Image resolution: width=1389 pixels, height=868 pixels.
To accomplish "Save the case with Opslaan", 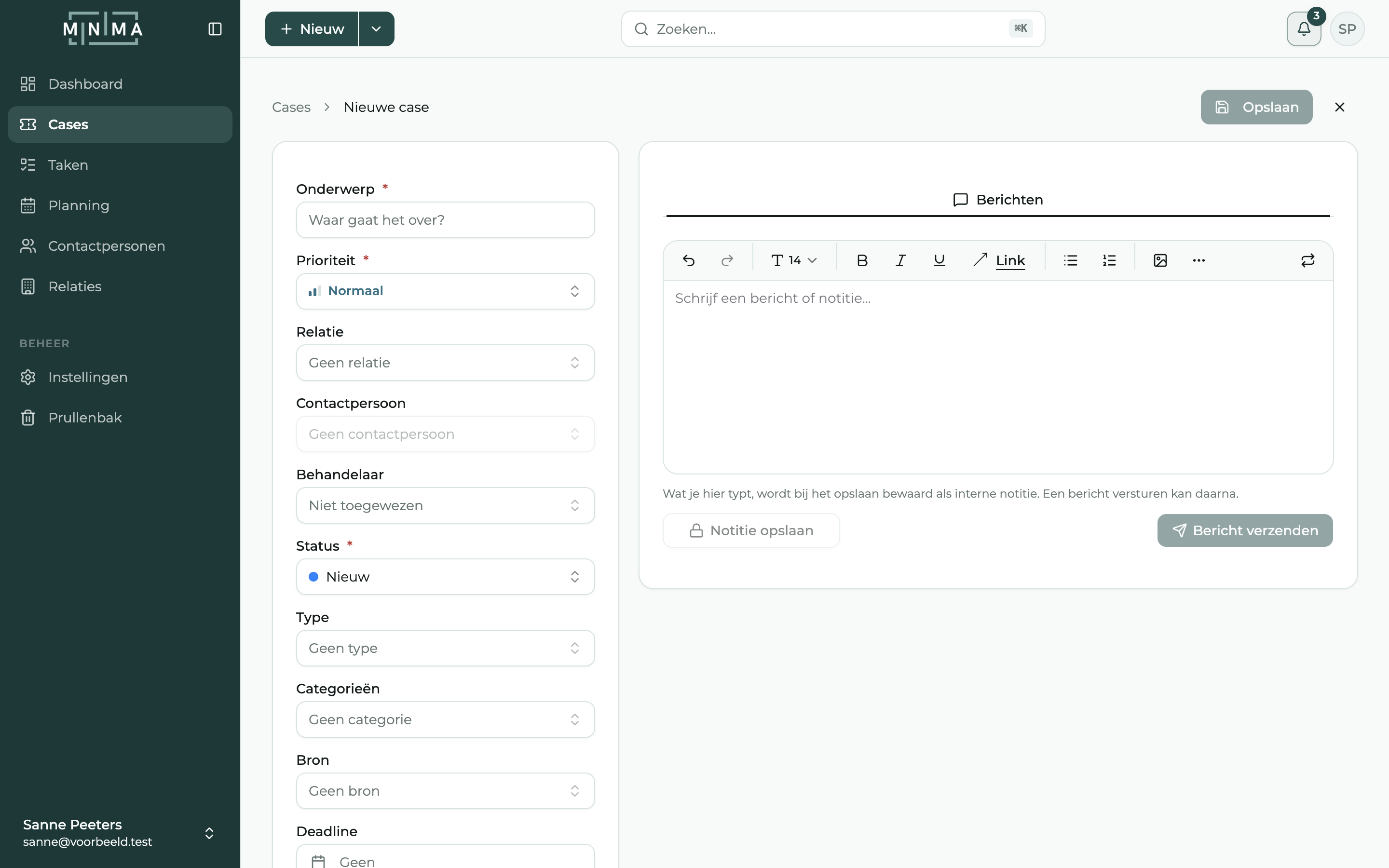I will pyautogui.click(x=1256, y=108).
